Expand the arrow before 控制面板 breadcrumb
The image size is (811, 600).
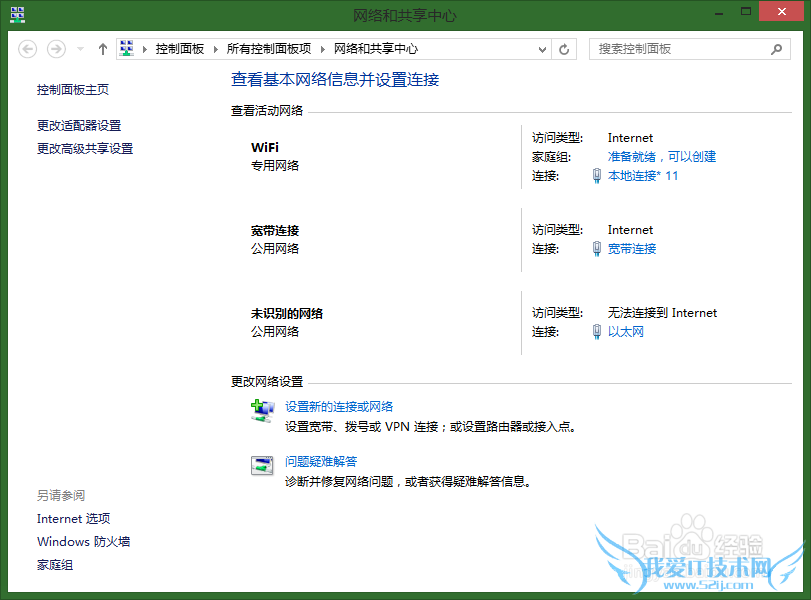(x=145, y=49)
